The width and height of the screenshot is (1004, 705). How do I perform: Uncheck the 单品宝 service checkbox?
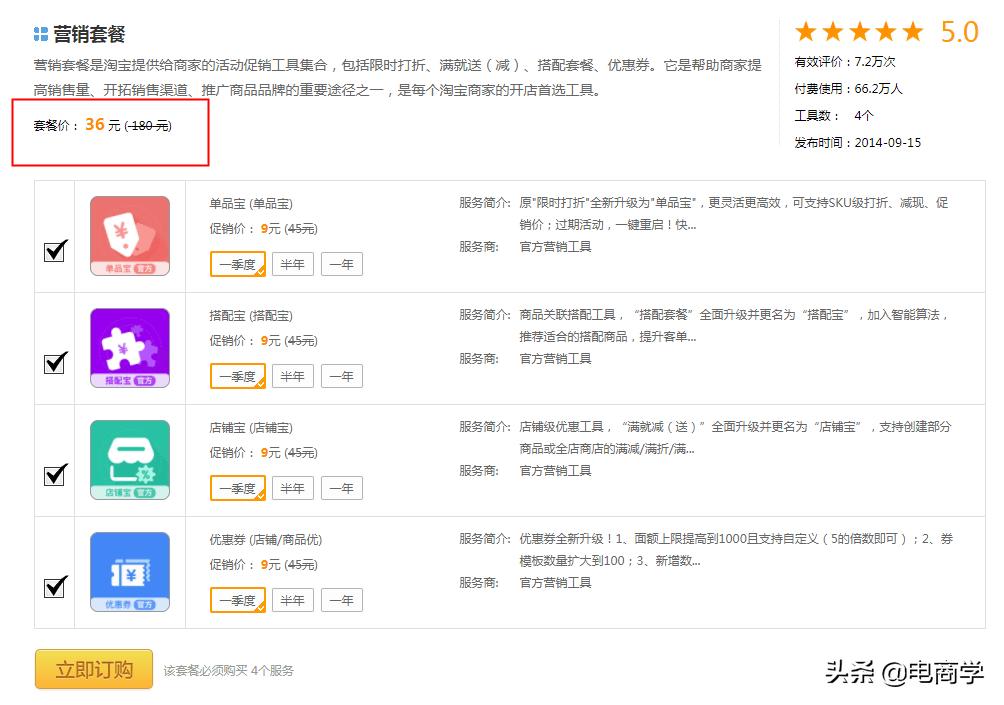point(55,250)
